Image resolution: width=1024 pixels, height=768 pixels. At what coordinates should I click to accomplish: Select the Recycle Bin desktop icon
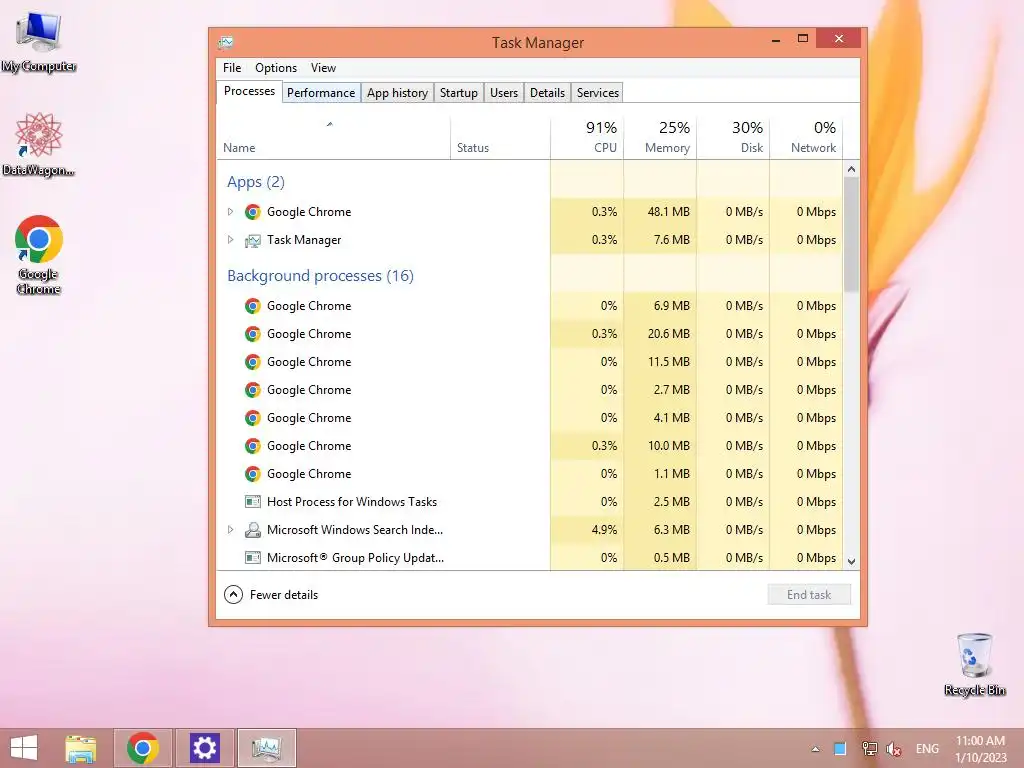[x=974, y=664]
